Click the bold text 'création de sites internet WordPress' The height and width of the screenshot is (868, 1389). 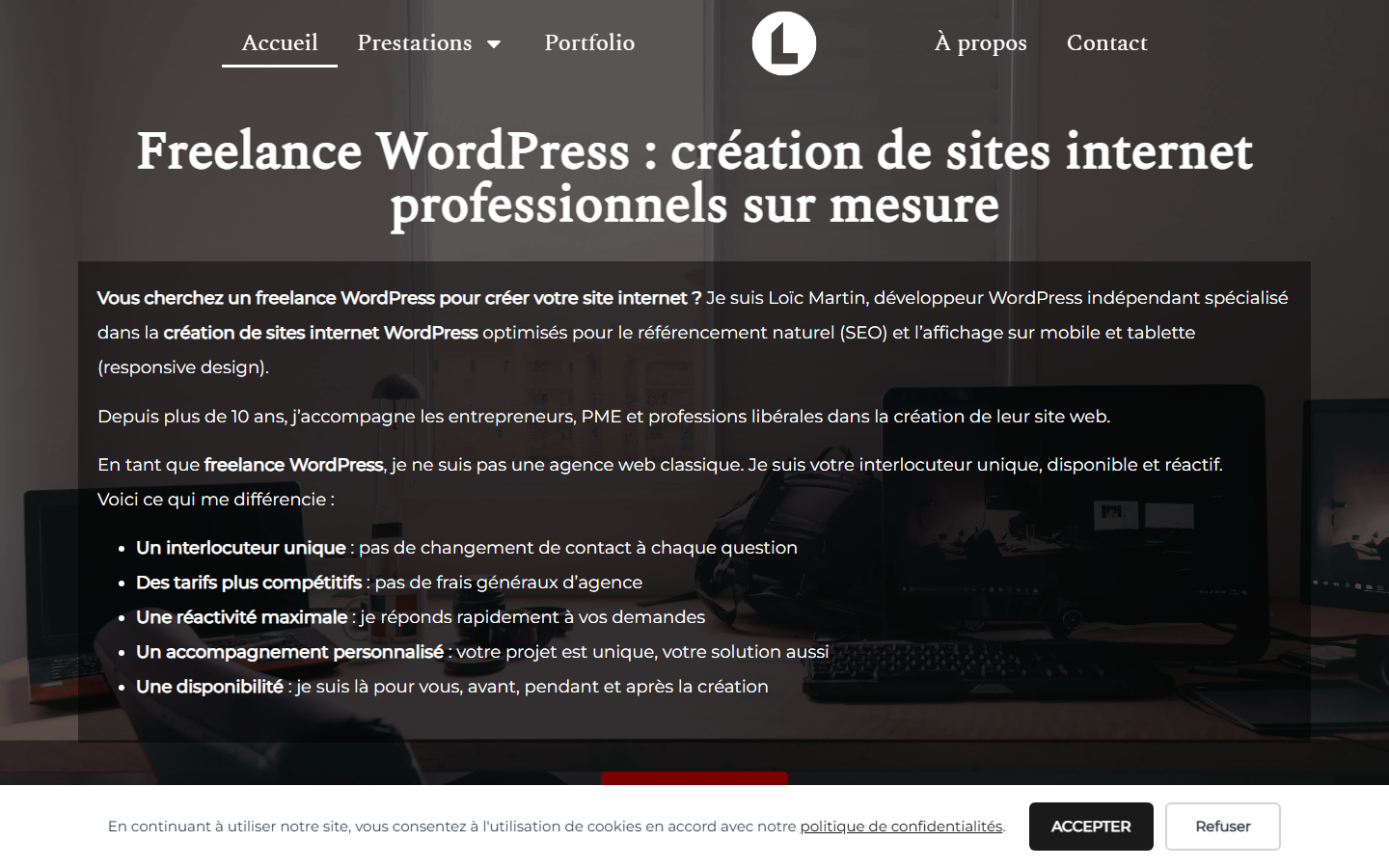point(321,333)
